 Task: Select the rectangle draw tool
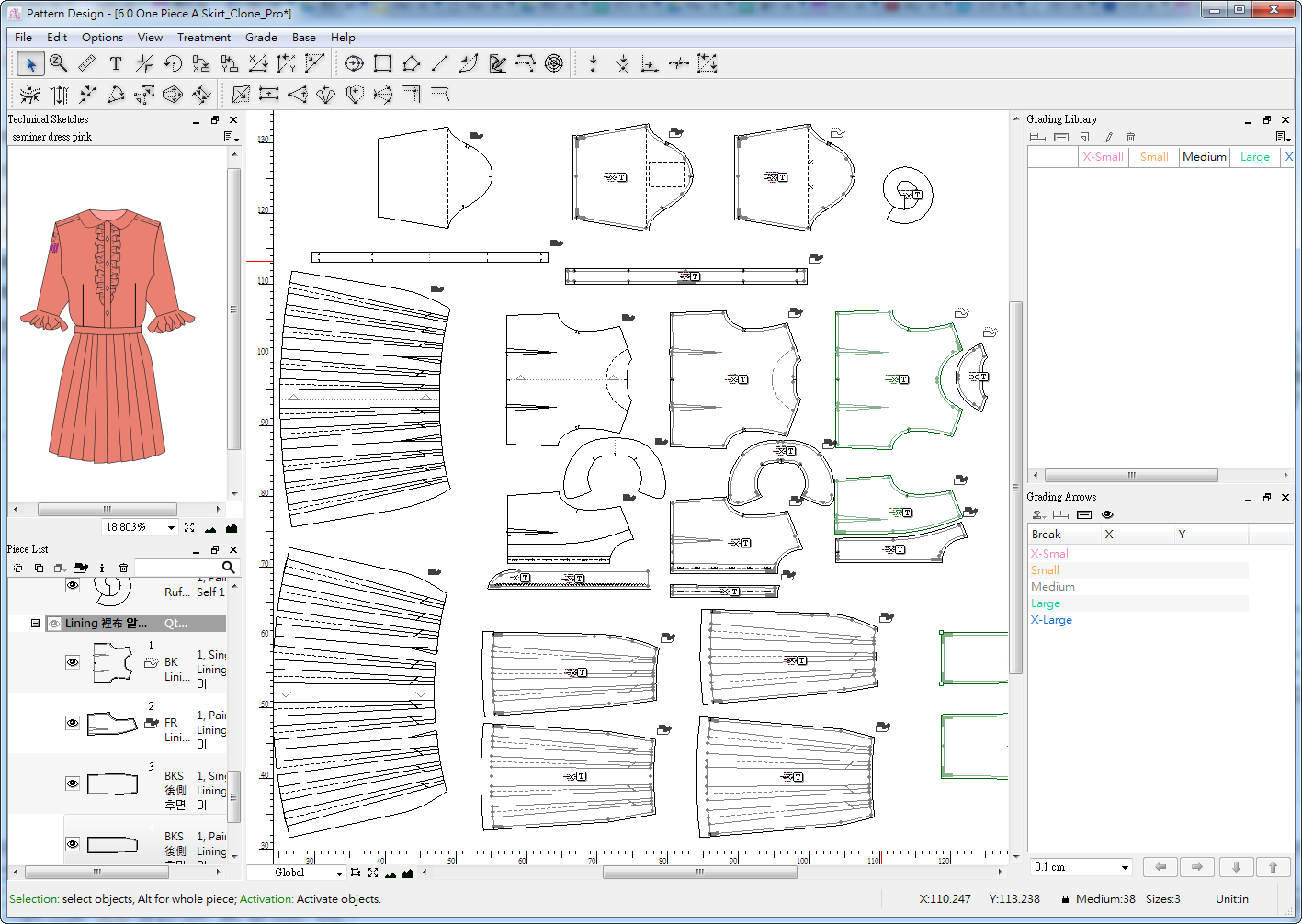pyautogui.click(x=383, y=63)
